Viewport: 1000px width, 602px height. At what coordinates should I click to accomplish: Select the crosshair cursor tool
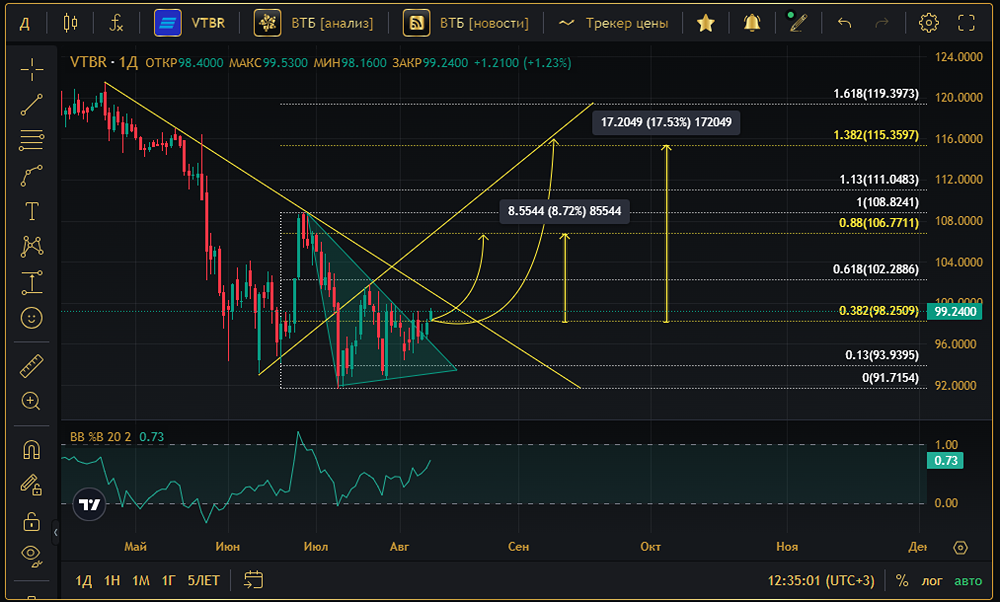[x=31, y=70]
